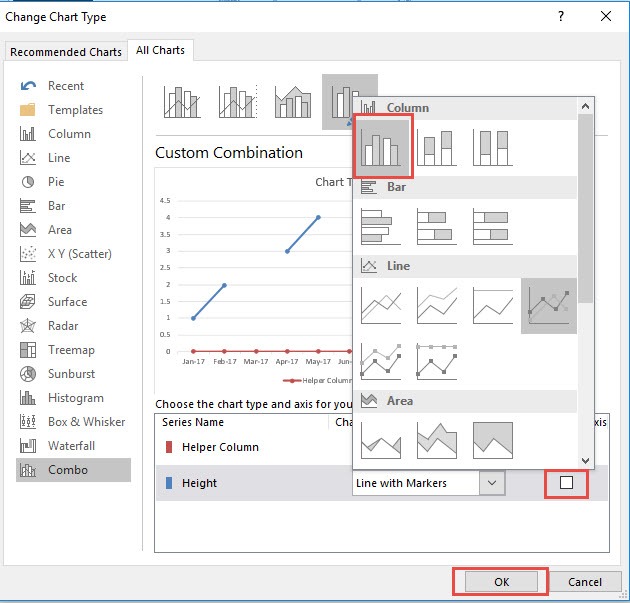
Task: Choose Stacked Bar chart subtype
Action: click(437, 227)
